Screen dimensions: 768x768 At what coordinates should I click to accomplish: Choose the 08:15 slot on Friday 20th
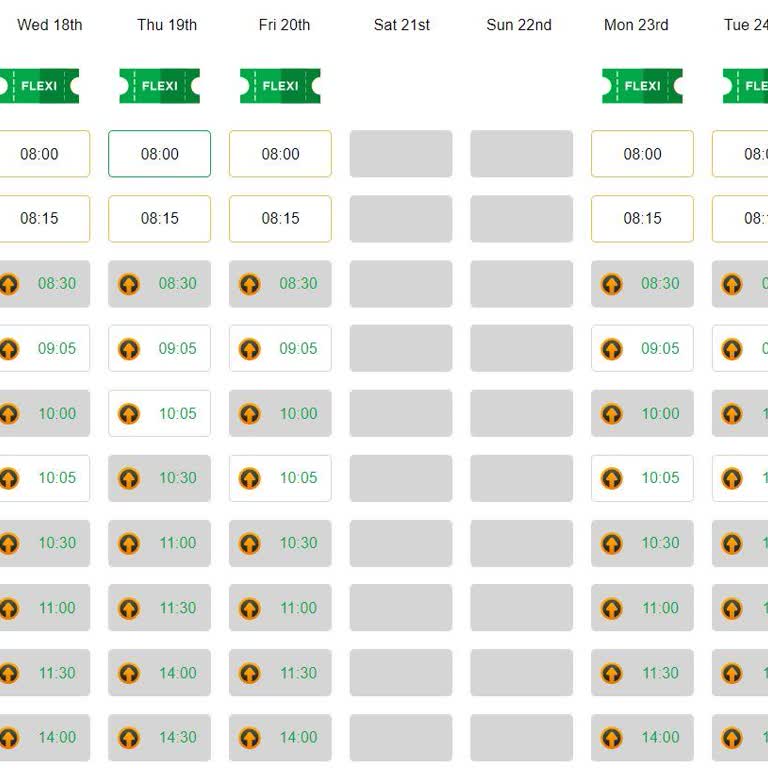point(280,218)
